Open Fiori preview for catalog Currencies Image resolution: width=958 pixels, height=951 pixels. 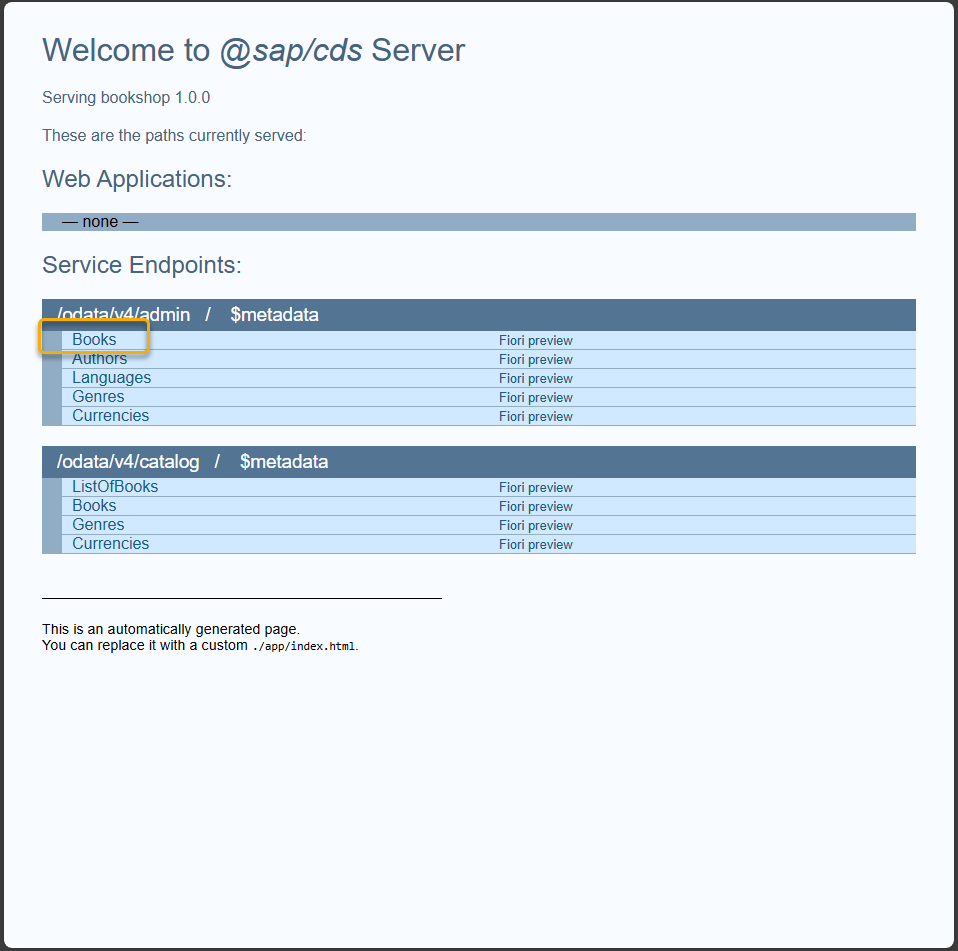click(536, 545)
